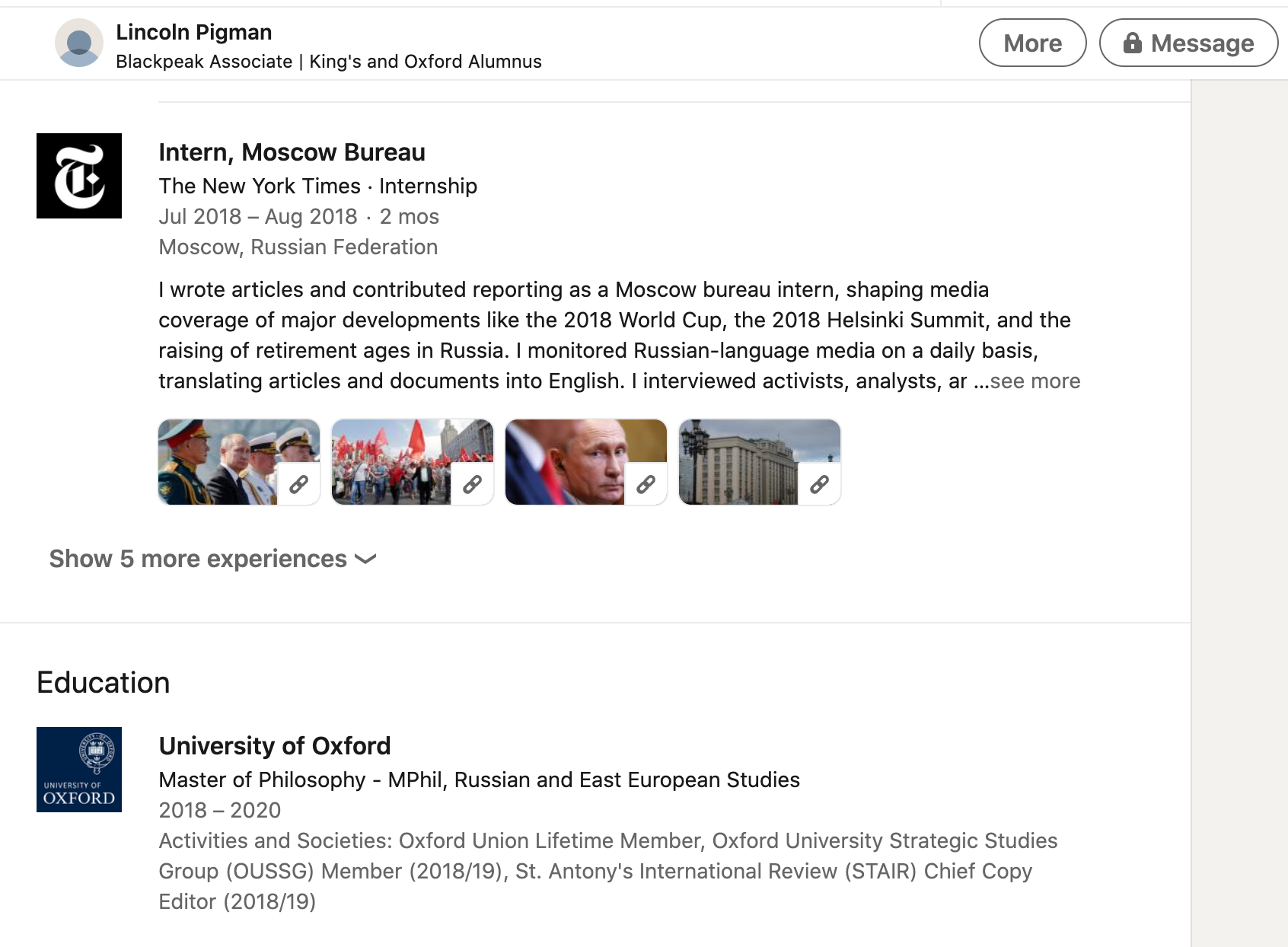
Task: Click the Message button
Action: point(1188,43)
